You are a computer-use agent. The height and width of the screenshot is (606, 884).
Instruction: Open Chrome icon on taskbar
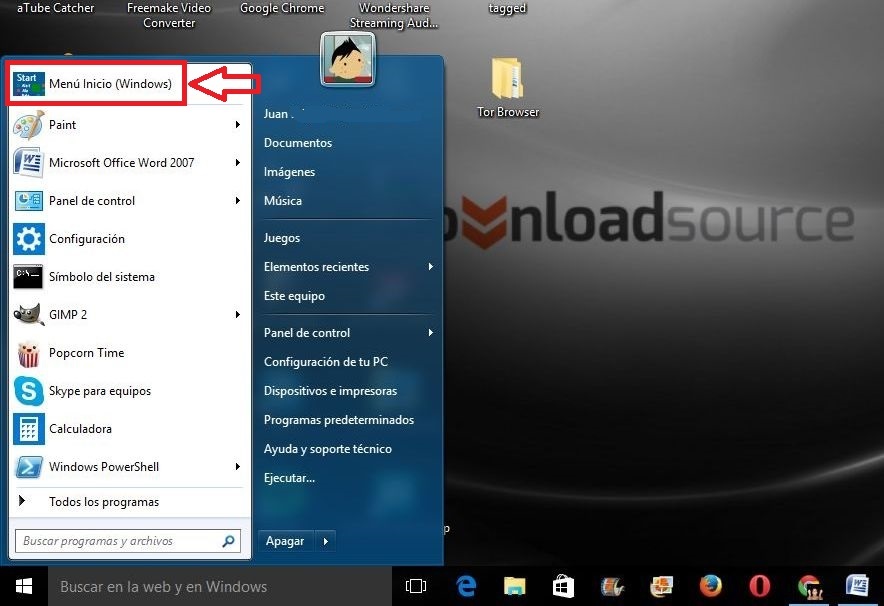pos(810,586)
